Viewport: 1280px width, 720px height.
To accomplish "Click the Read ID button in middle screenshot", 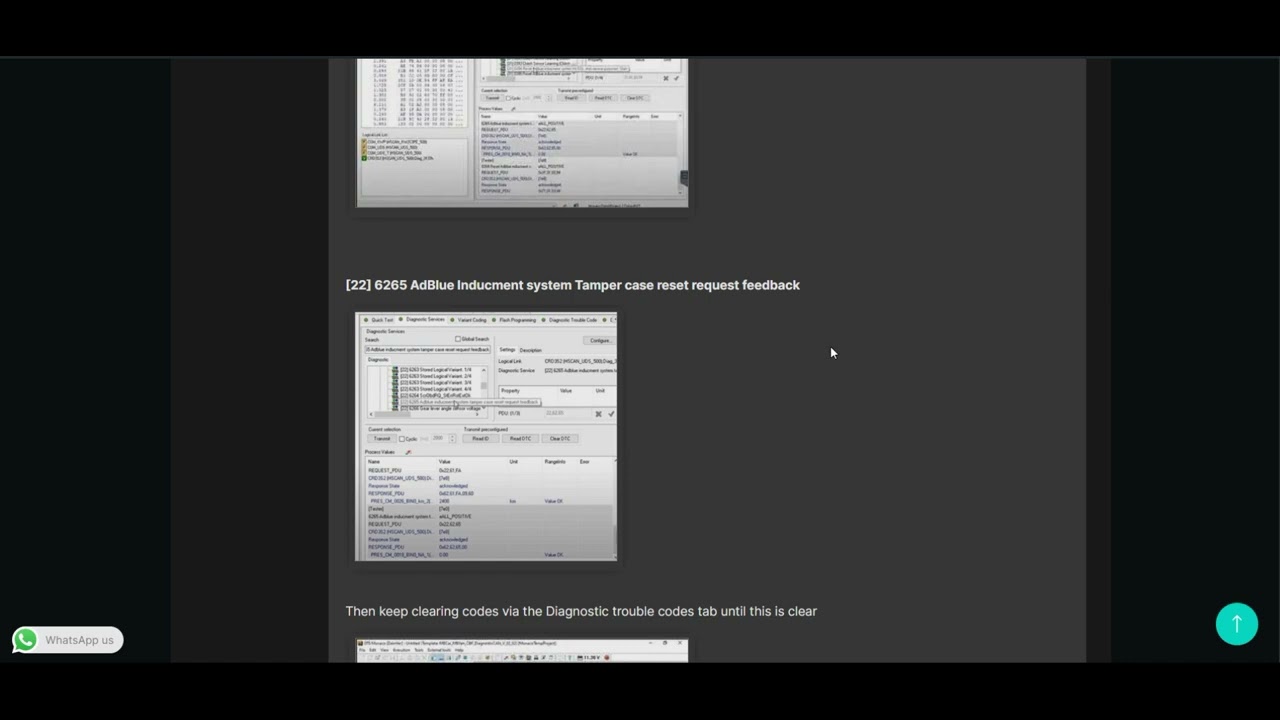I will [x=481, y=439].
